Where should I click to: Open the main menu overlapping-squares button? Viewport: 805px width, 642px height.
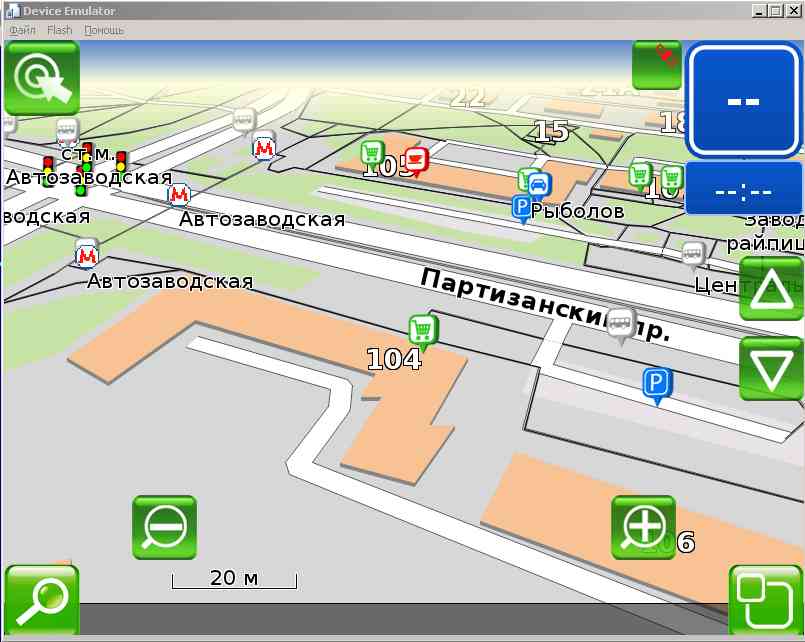click(x=765, y=599)
